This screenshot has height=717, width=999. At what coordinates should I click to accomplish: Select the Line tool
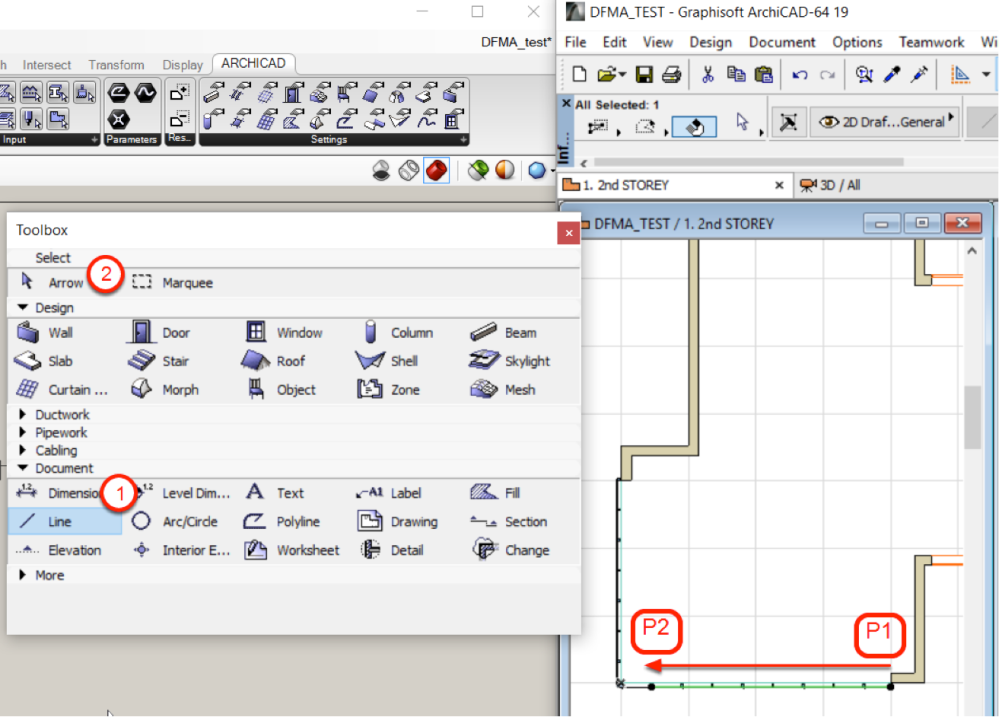65,521
